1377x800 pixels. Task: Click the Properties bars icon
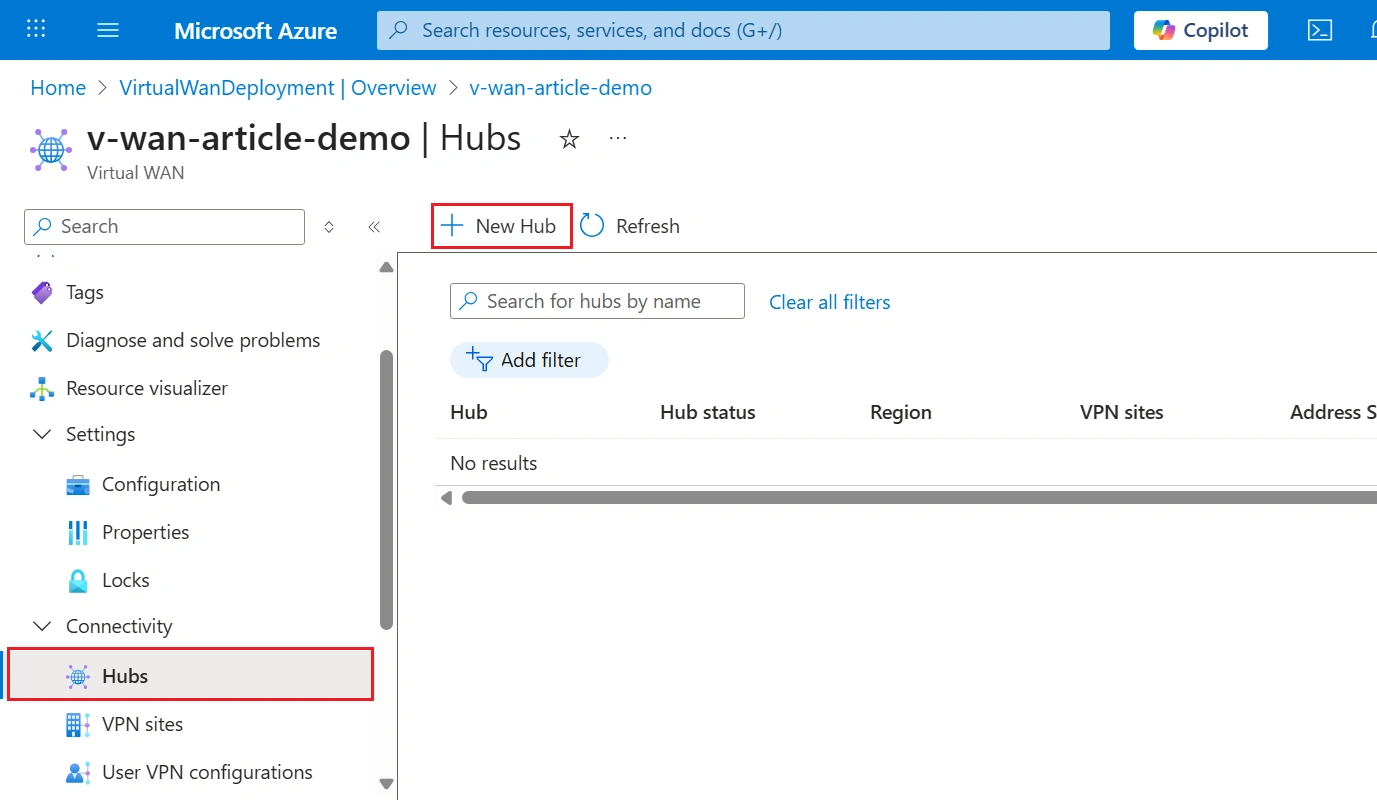(78, 532)
